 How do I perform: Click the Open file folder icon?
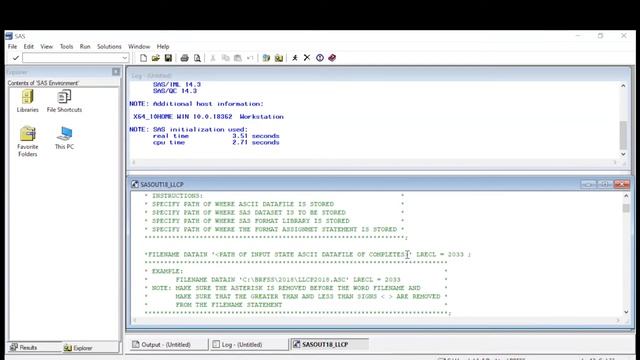click(x=156, y=58)
